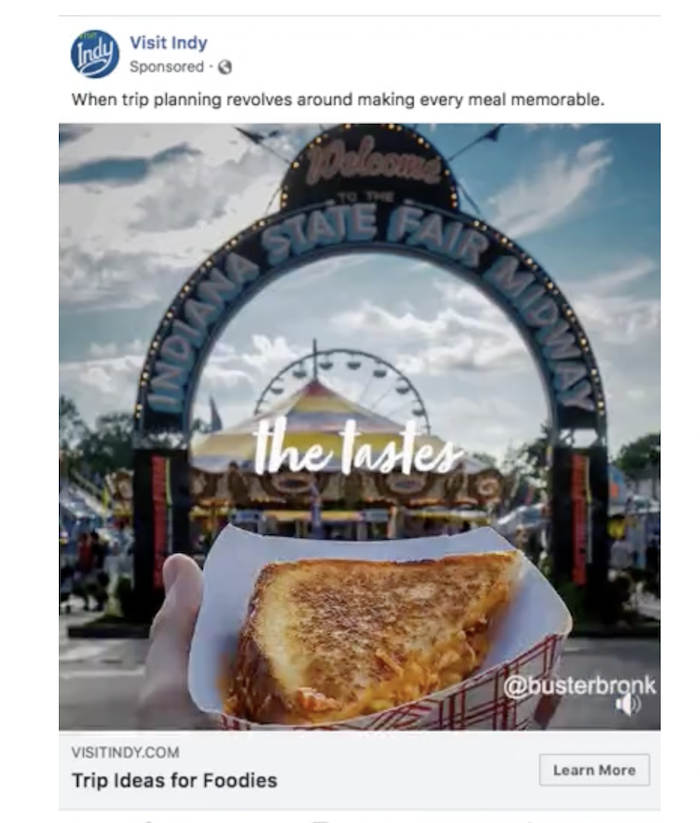This screenshot has height=823, width=700.
Task: Click the Sponsored label
Action: [166, 67]
